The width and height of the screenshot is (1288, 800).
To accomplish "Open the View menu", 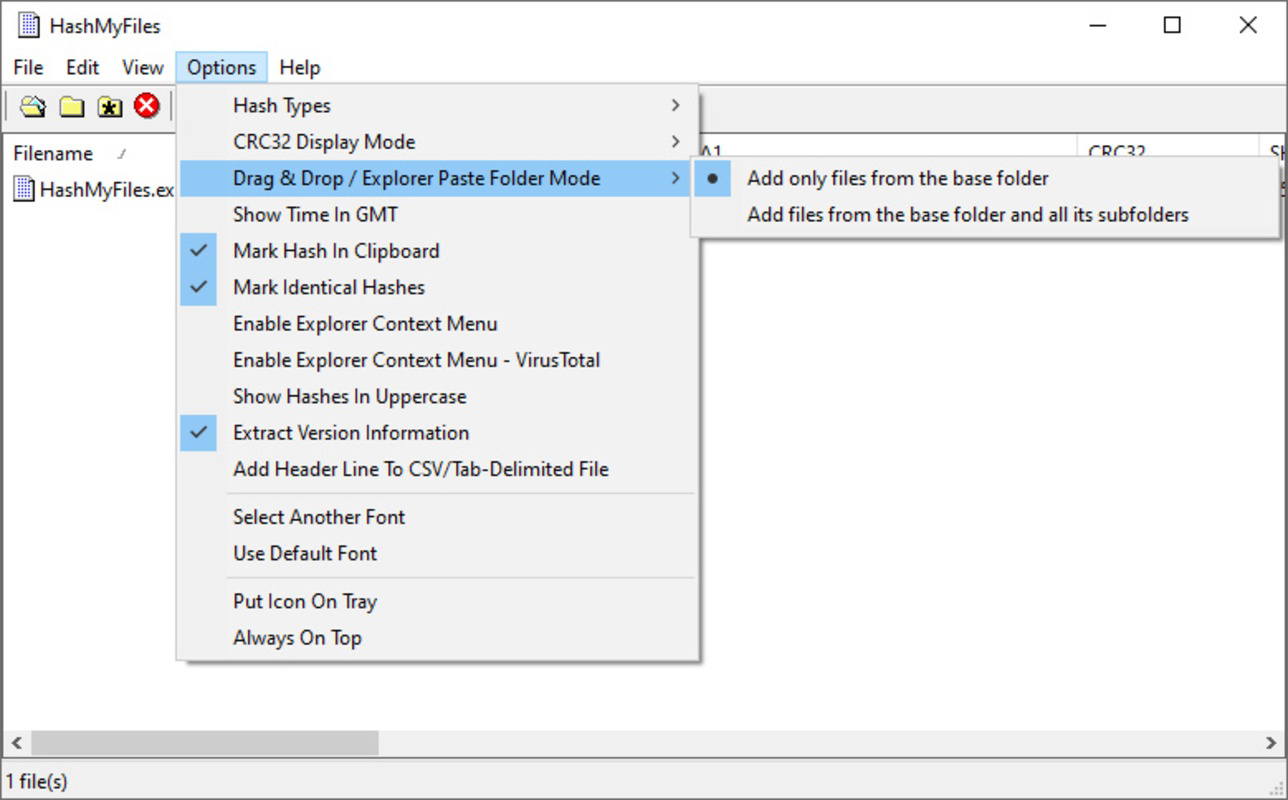I will (142, 67).
